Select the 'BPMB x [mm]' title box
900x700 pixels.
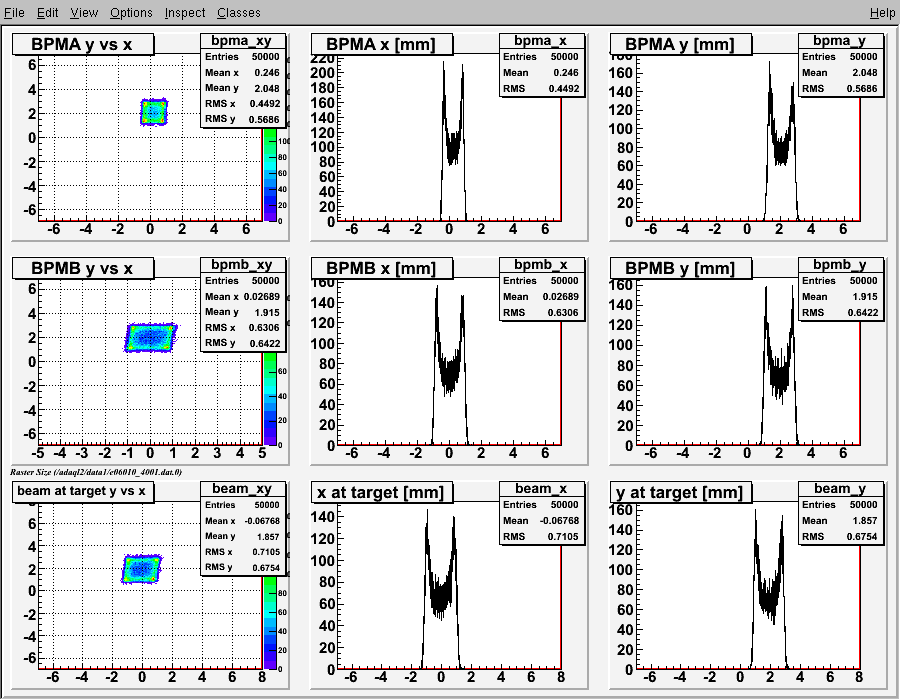point(381,268)
